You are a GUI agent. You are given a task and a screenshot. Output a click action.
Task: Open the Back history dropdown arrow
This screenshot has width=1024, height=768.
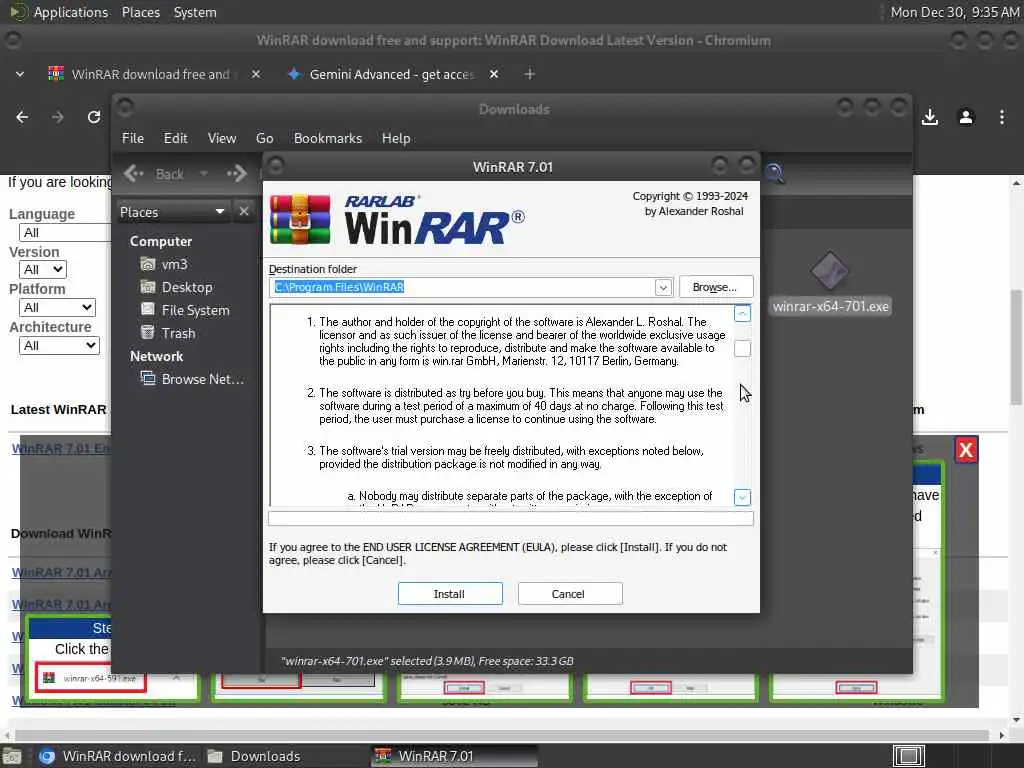[204, 174]
